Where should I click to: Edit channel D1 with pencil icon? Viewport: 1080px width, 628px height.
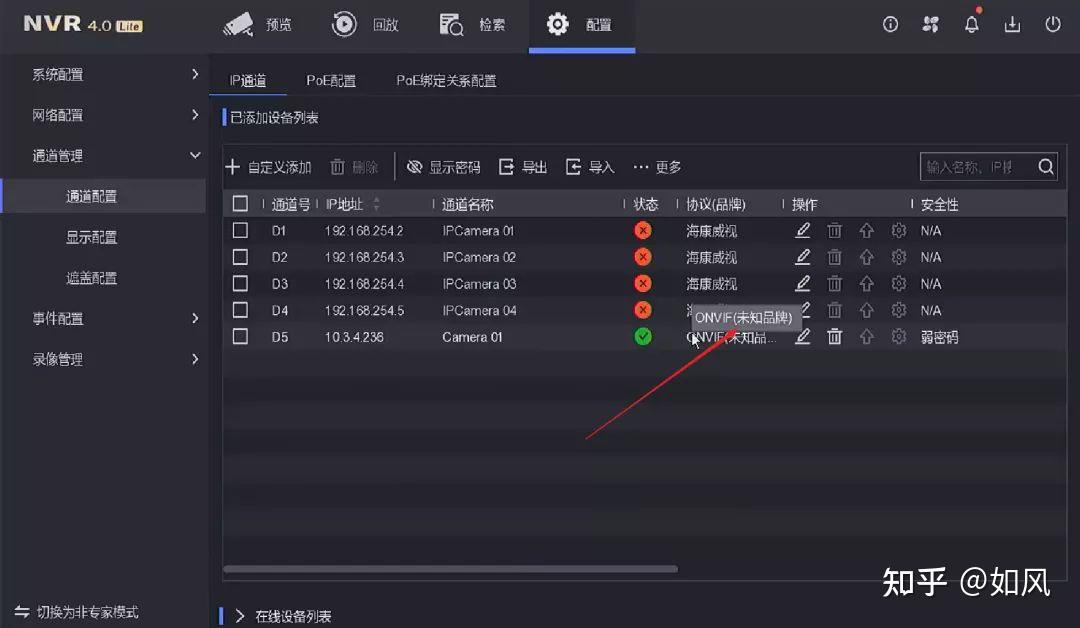pyautogui.click(x=802, y=230)
